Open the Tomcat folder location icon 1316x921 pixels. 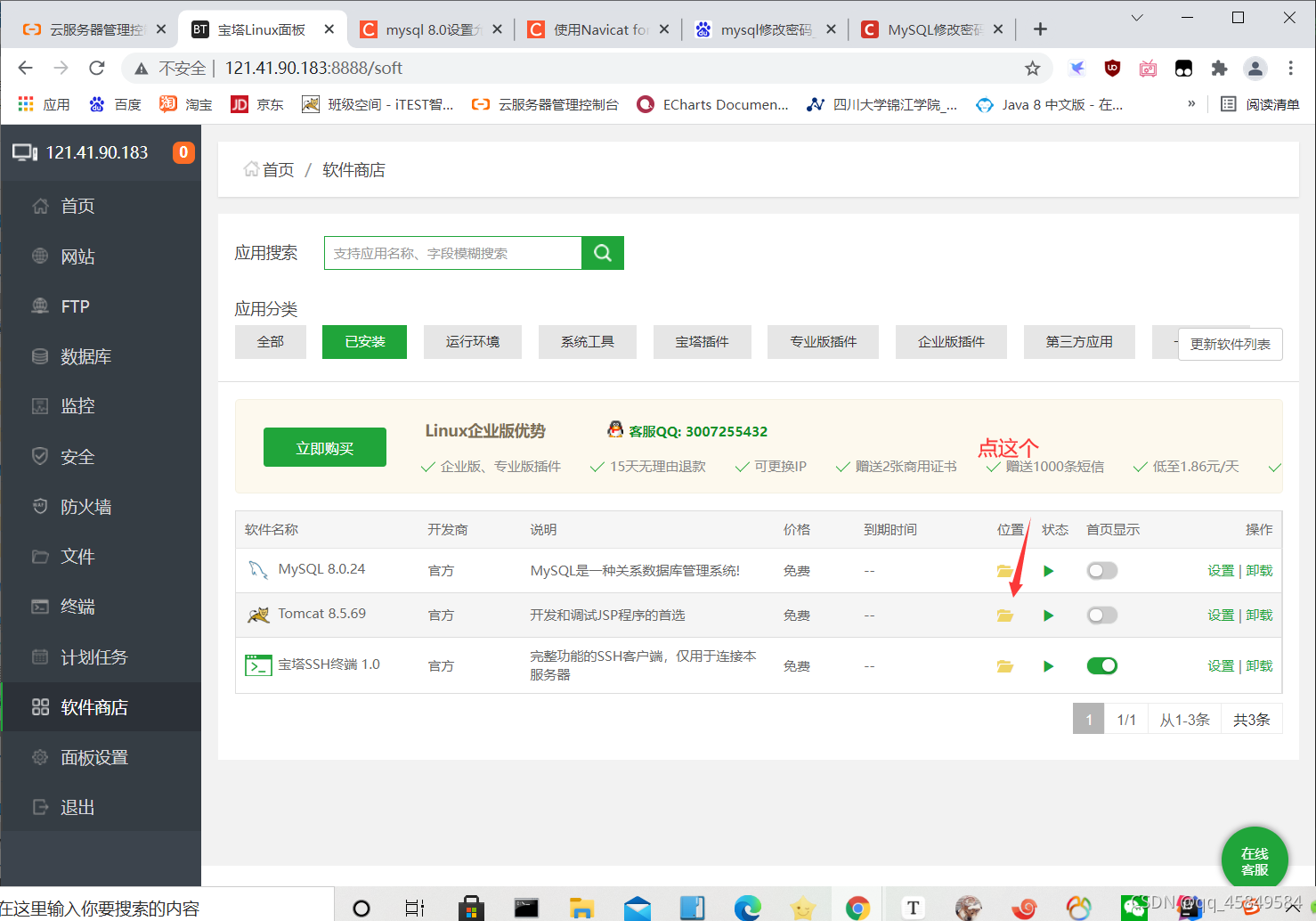(x=1005, y=615)
